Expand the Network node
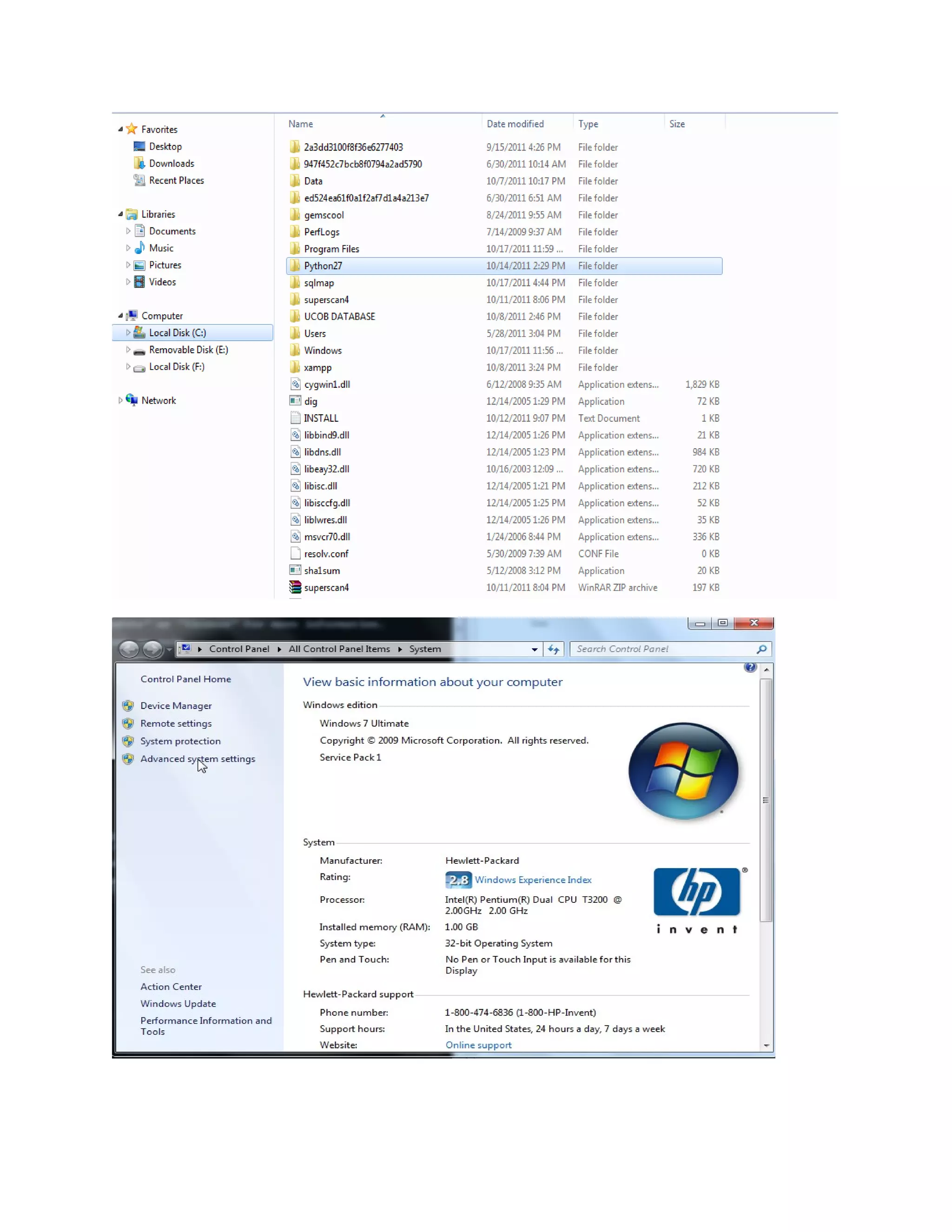 (x=120, y=400)
